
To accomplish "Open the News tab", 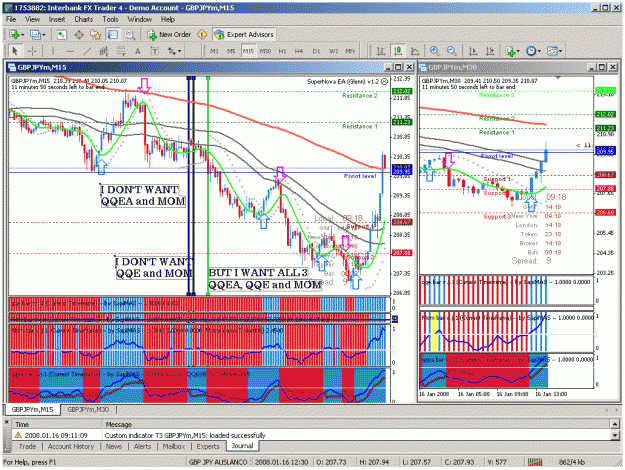I will (114, 446).
